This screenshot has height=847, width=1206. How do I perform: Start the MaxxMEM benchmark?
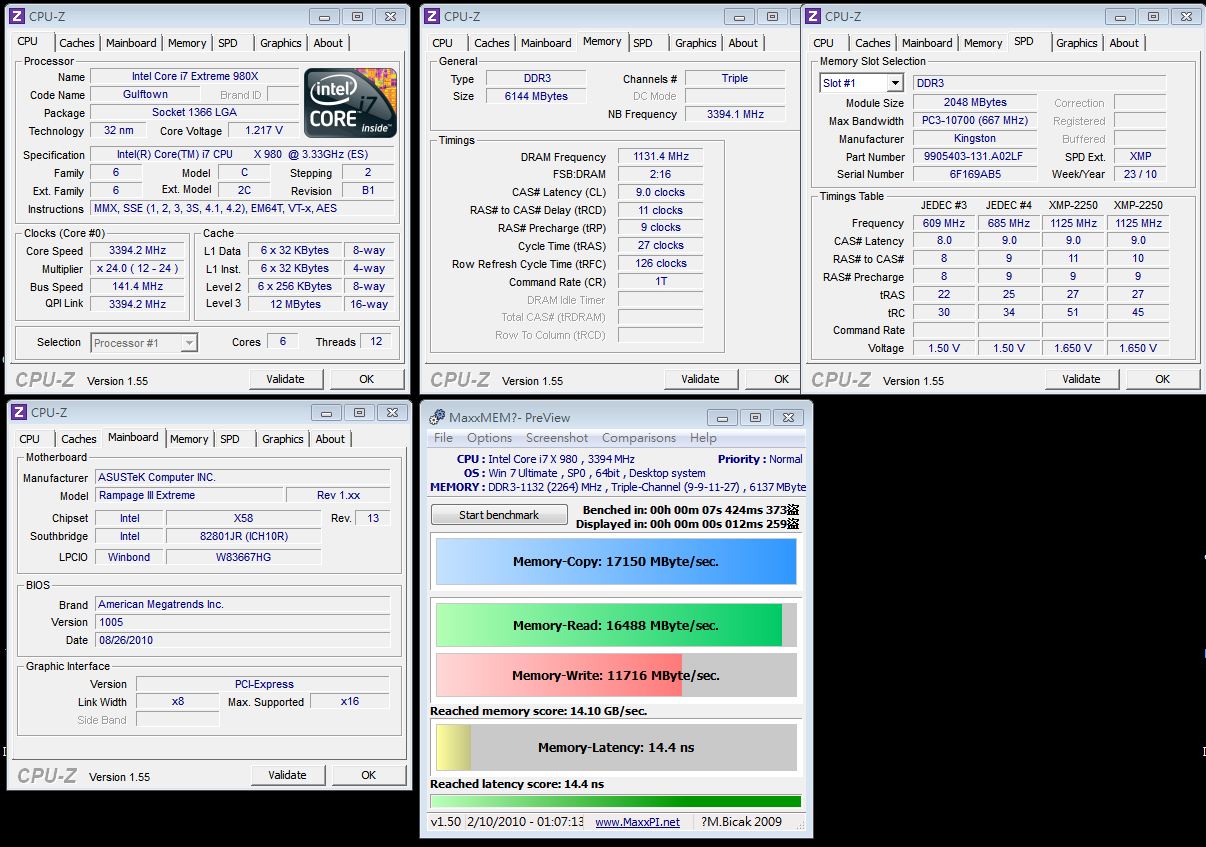tap(499, 515)
